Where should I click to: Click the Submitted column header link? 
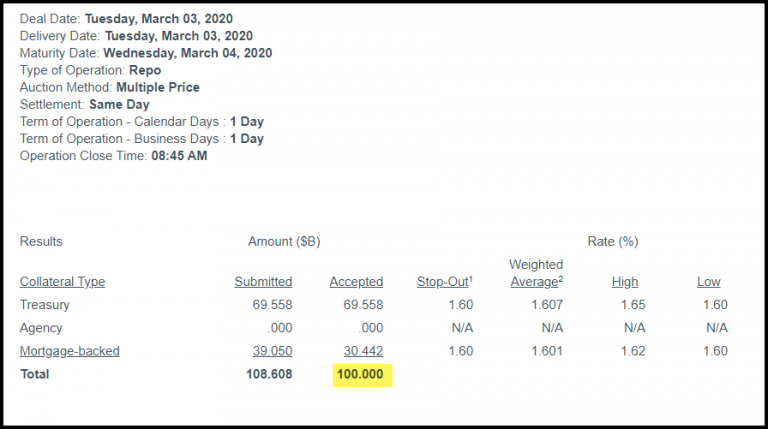263,282
